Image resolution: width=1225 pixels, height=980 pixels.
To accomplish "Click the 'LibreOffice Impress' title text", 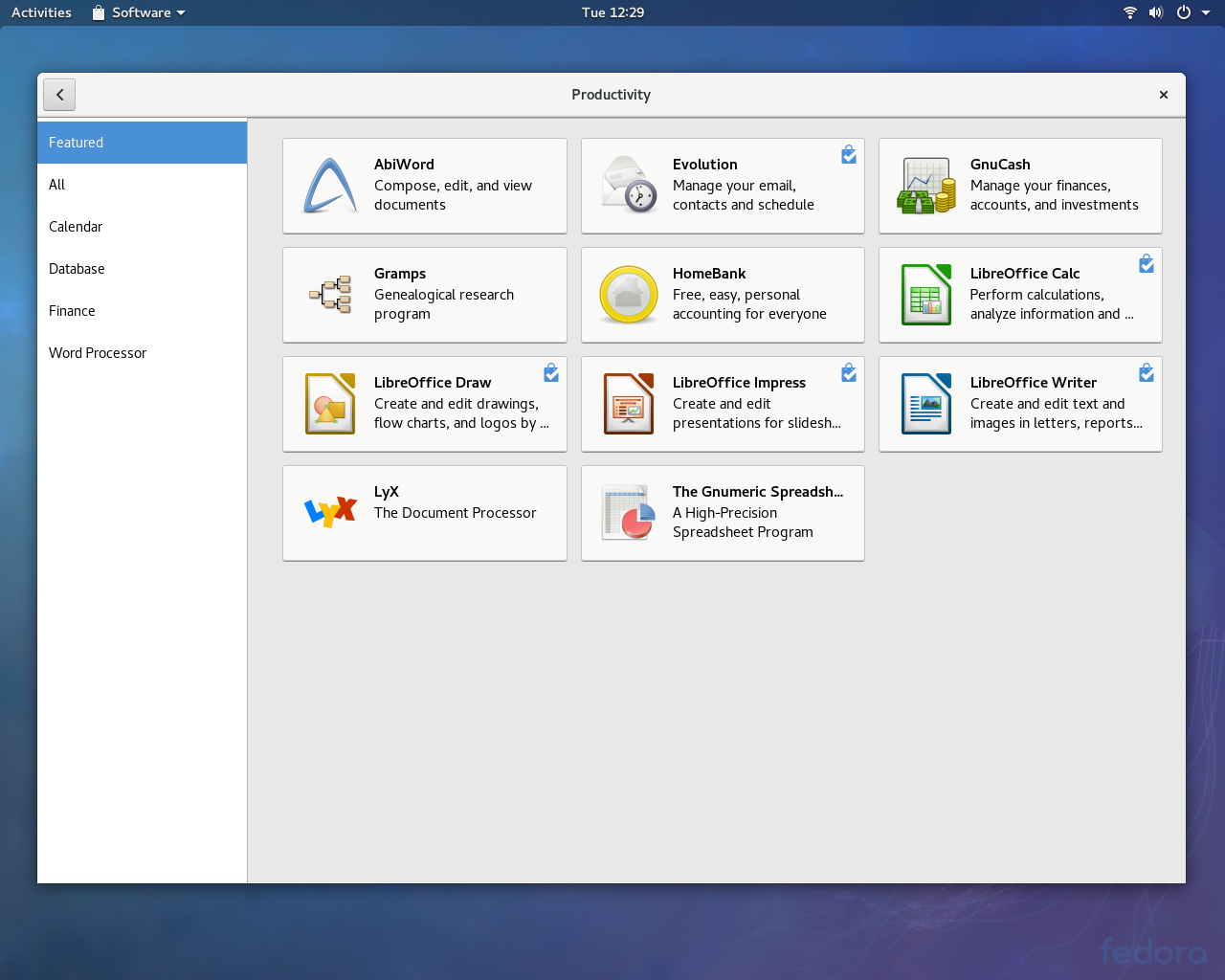I will pos(739,383).
